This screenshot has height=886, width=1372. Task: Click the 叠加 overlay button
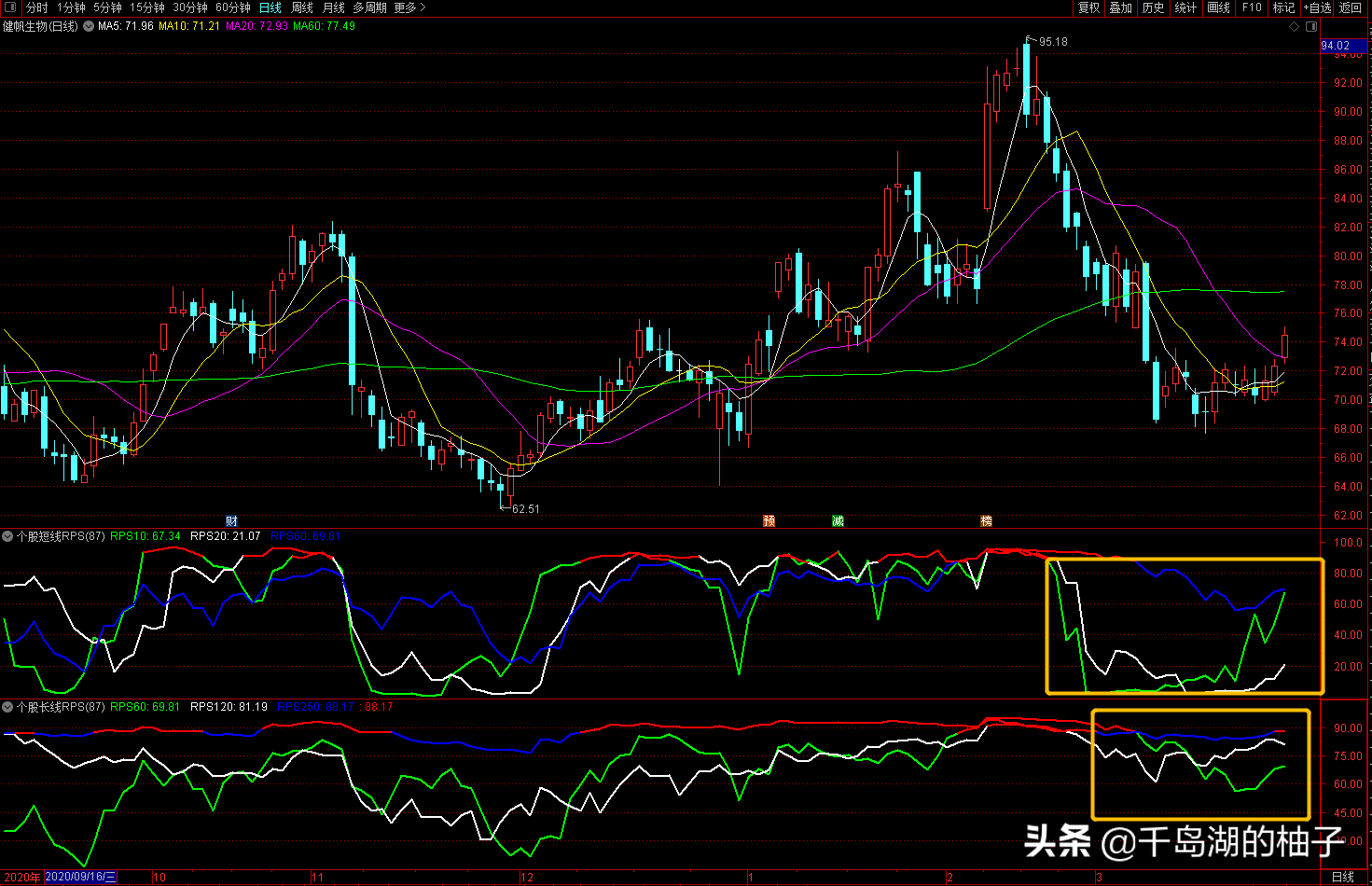pos(1120,7)
